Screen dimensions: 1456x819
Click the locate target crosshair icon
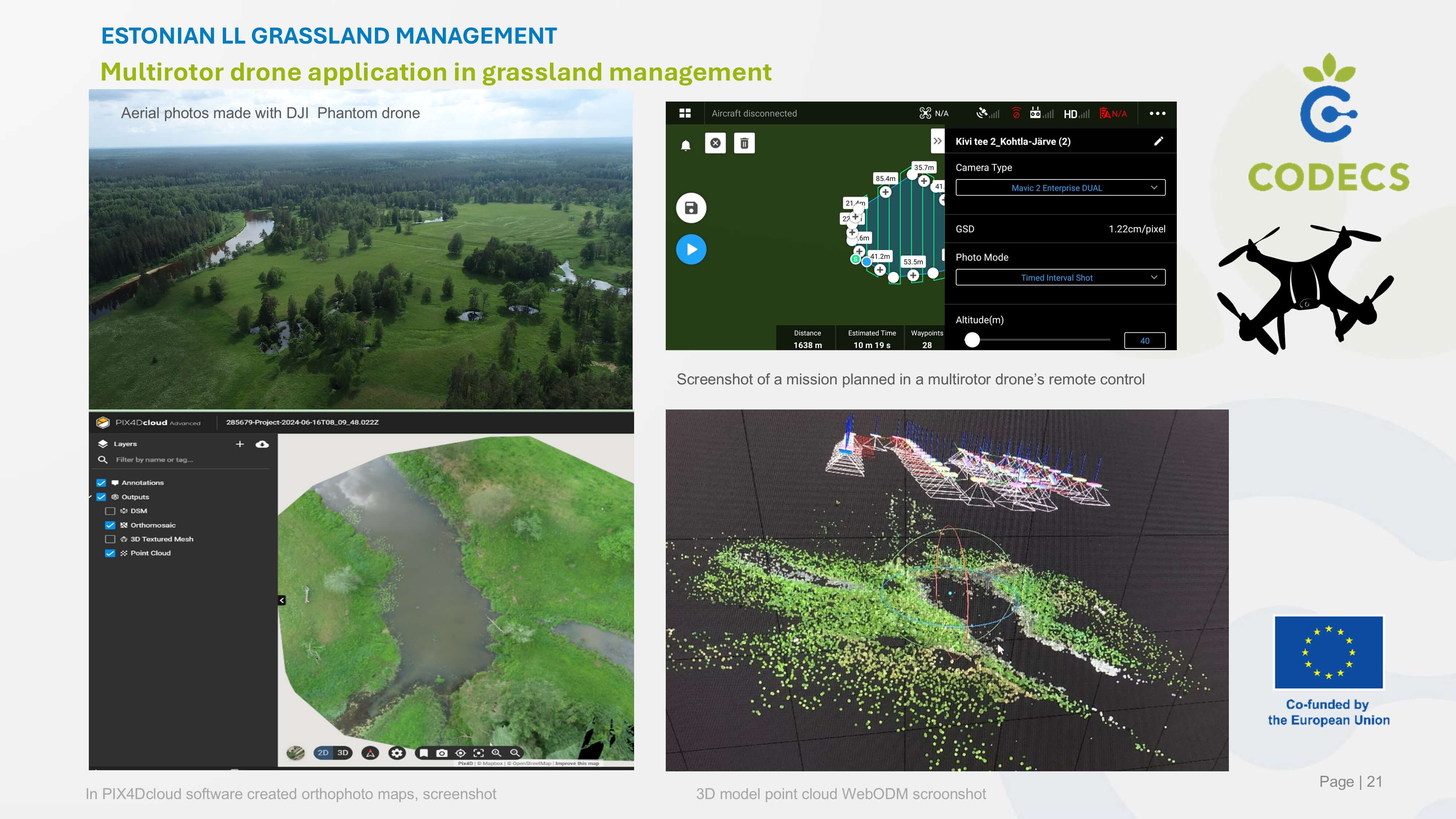click(x=461, y=753)
